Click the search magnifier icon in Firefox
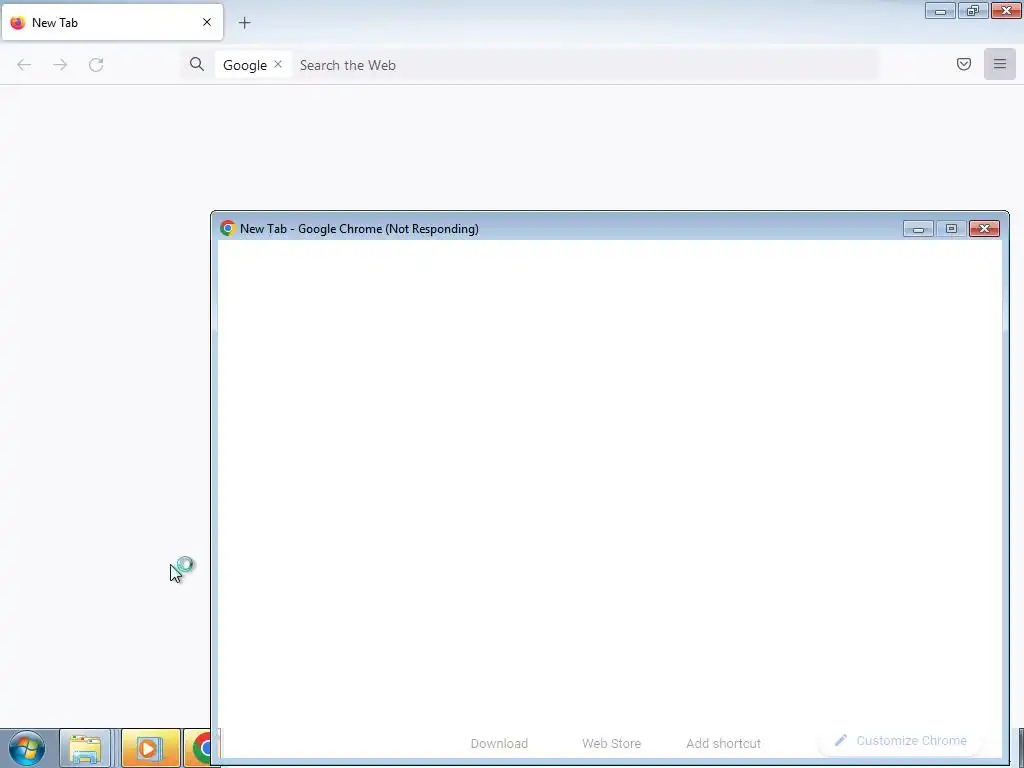The image size is (1024, 768). point(197,64)
